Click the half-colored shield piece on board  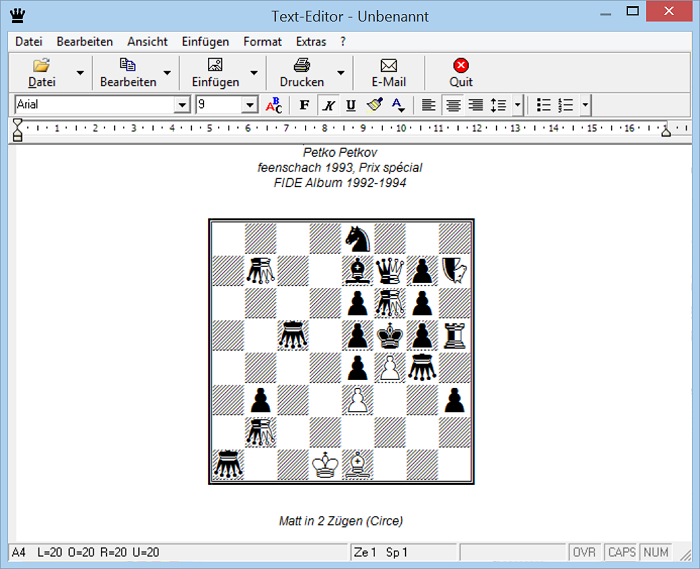click(x=454, y=271)
